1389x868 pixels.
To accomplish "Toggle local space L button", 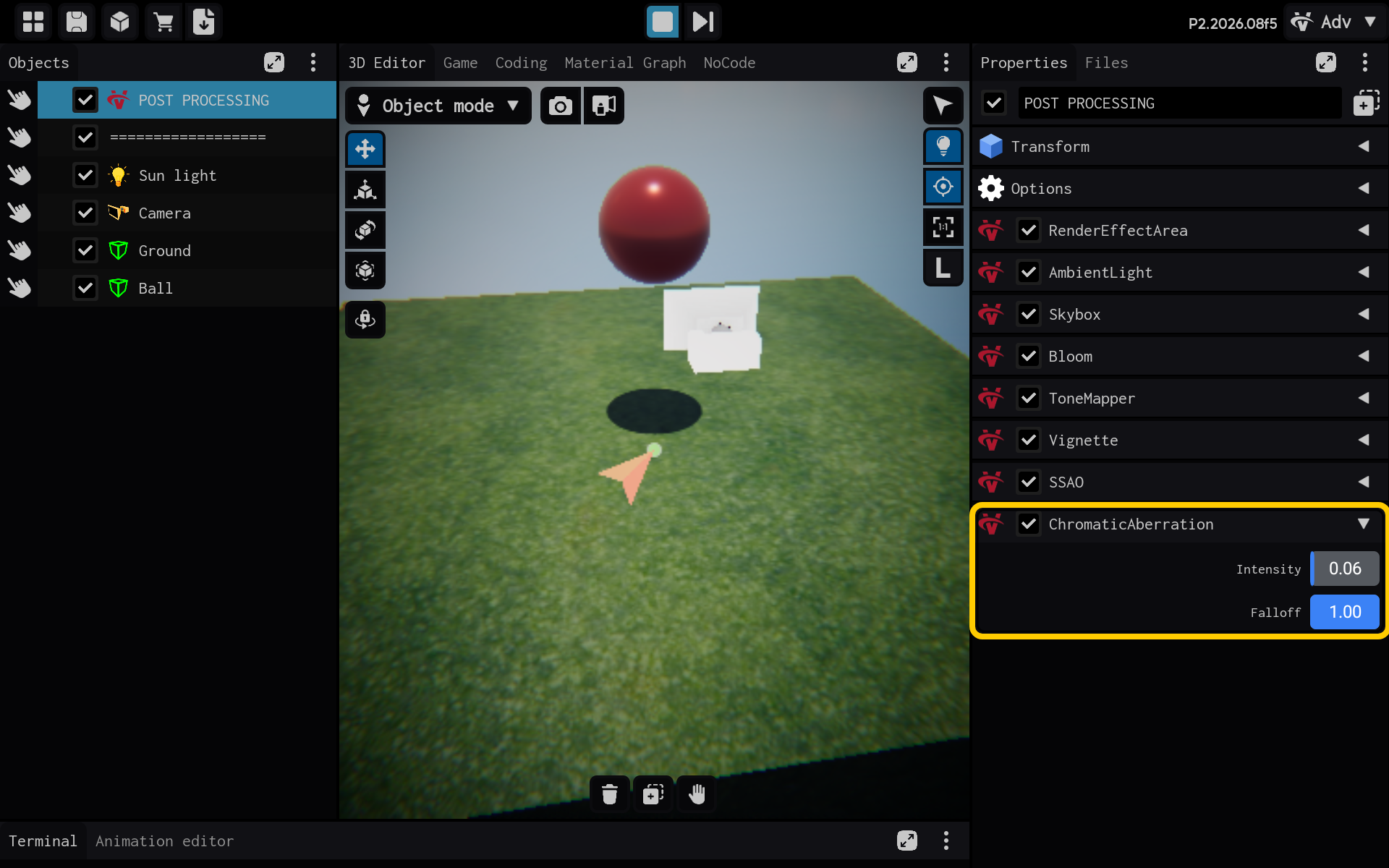I will (943, 268).
